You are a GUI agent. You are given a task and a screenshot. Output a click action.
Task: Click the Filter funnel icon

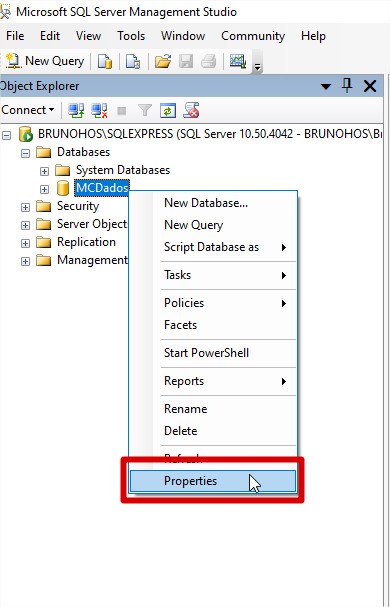(145, 111)
